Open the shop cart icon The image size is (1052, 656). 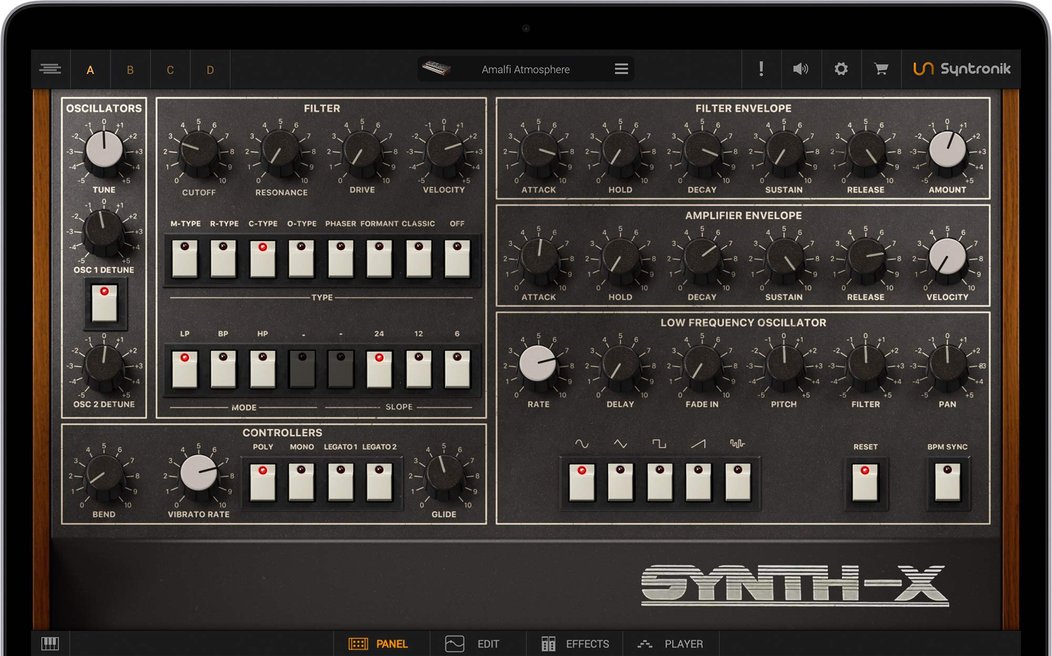881,69
